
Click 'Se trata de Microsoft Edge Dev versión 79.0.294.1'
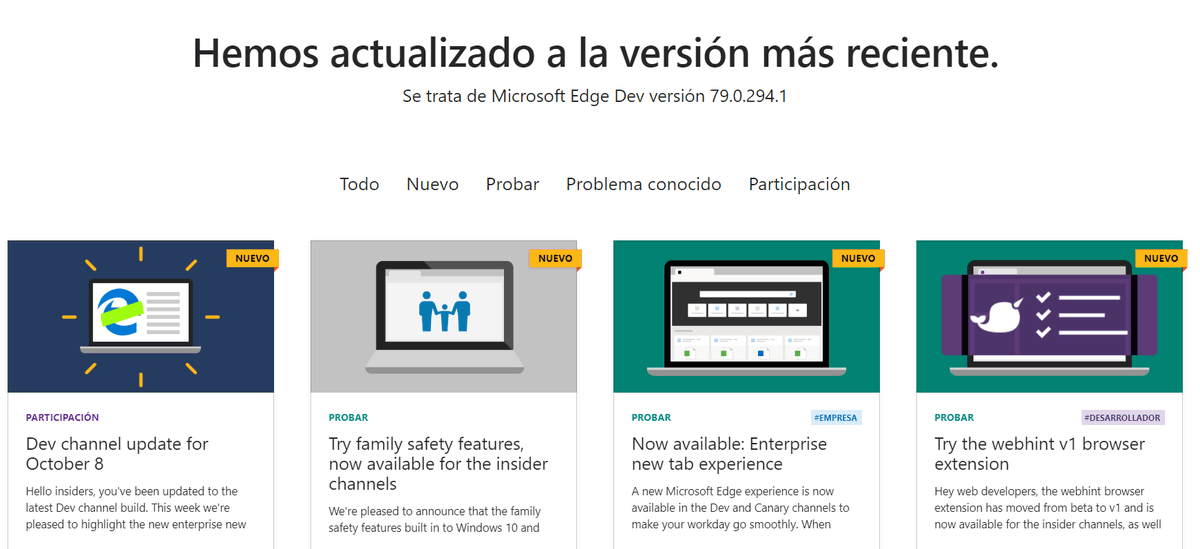(x=595, y=97)
